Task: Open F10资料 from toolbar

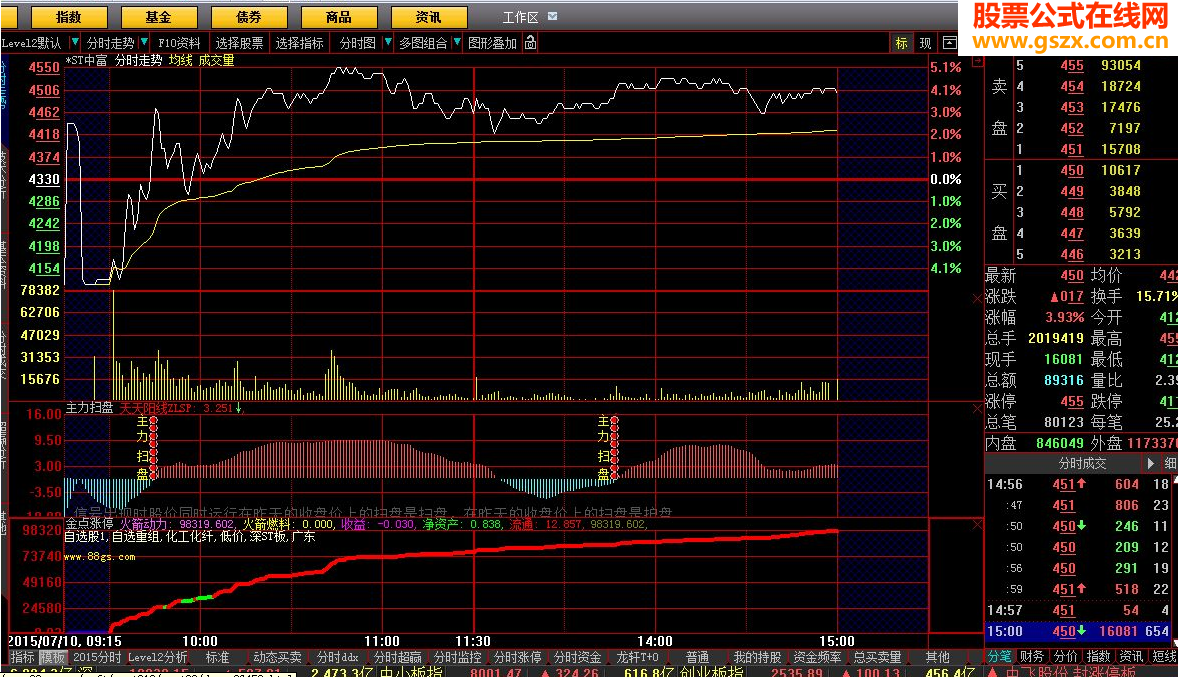Action: click(179, 43)
